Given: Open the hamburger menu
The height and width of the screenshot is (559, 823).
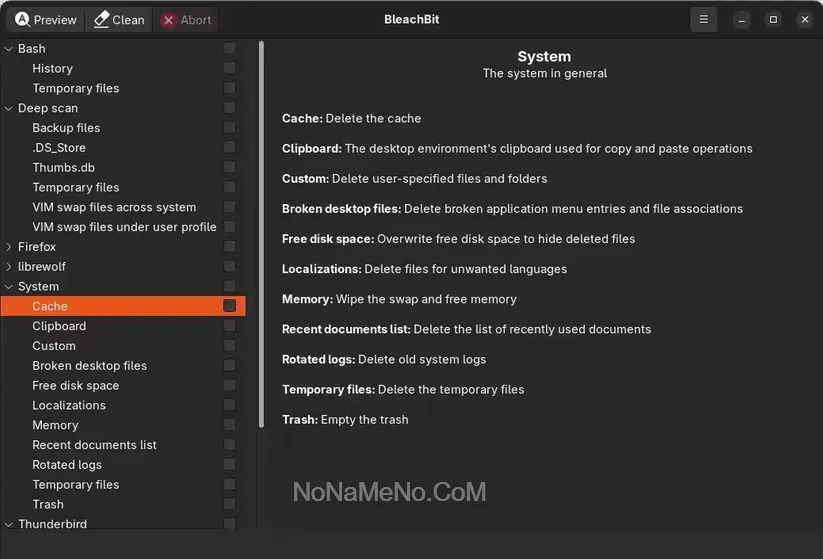Looking at the screenshot, I should (704, 20).
